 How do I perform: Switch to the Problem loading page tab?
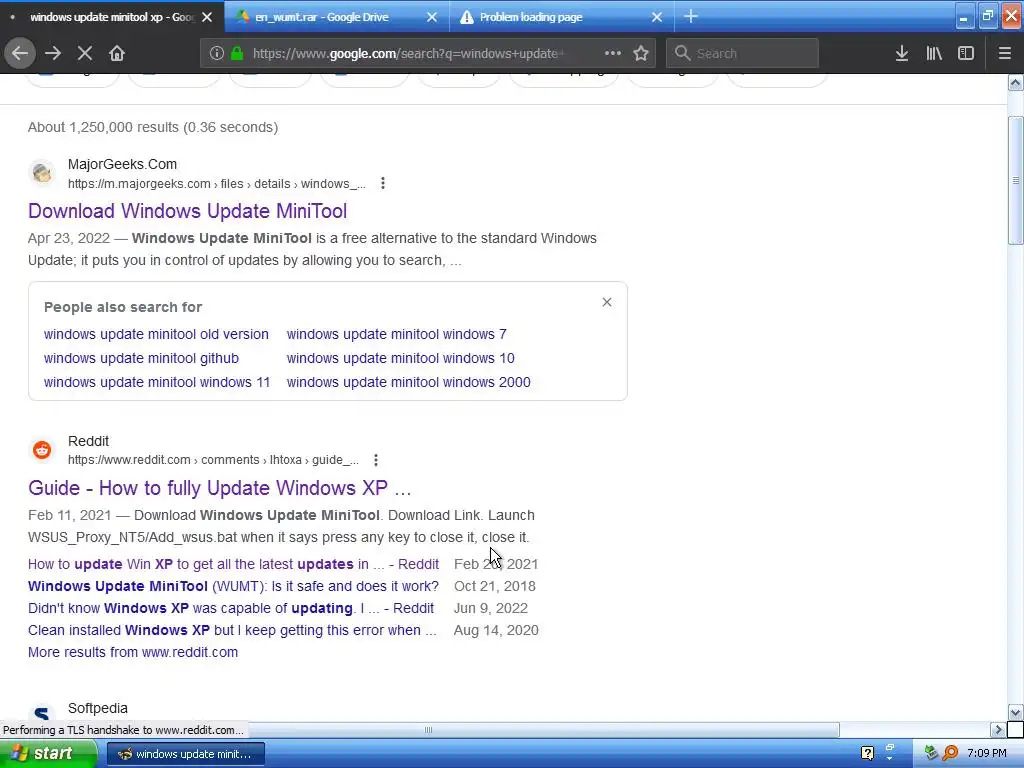pyautogui.click(x=531, y=18)
